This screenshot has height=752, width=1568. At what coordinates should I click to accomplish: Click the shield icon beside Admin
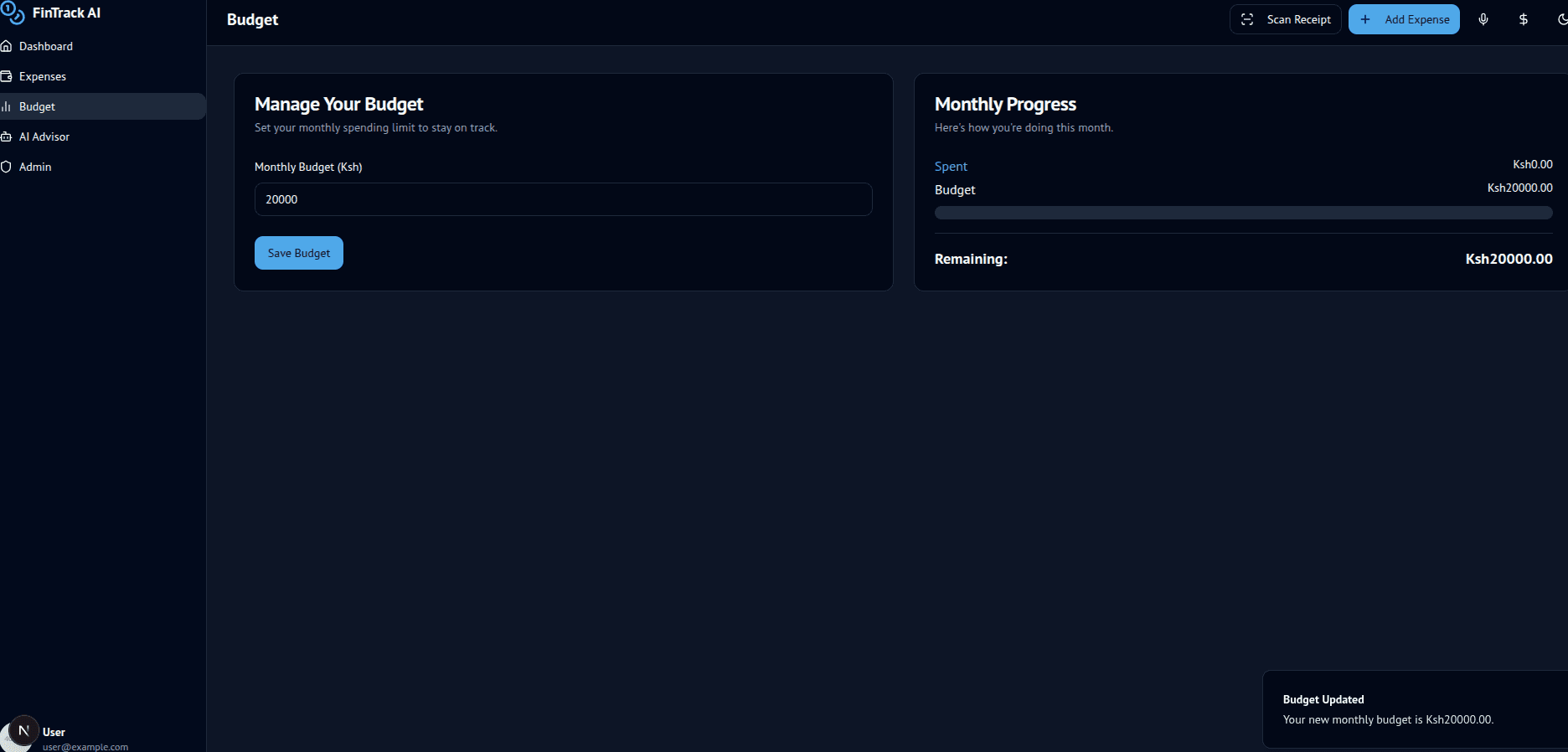[6, 167]
